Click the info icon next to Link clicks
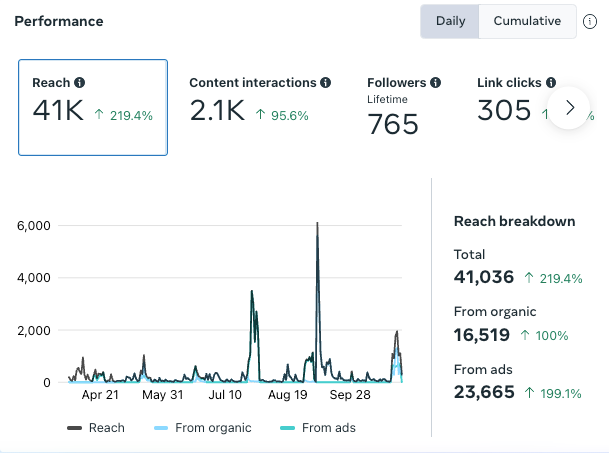Image resolution: width=609 pixels, height=453 pixels. 551,82
